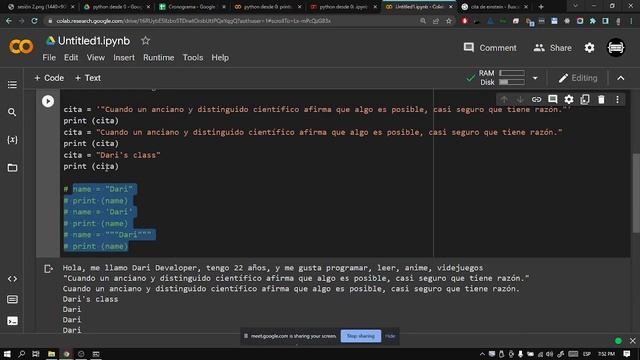Open the user account avatar
The height and width of the screenshot is (360, 640).
click(616, 48)
